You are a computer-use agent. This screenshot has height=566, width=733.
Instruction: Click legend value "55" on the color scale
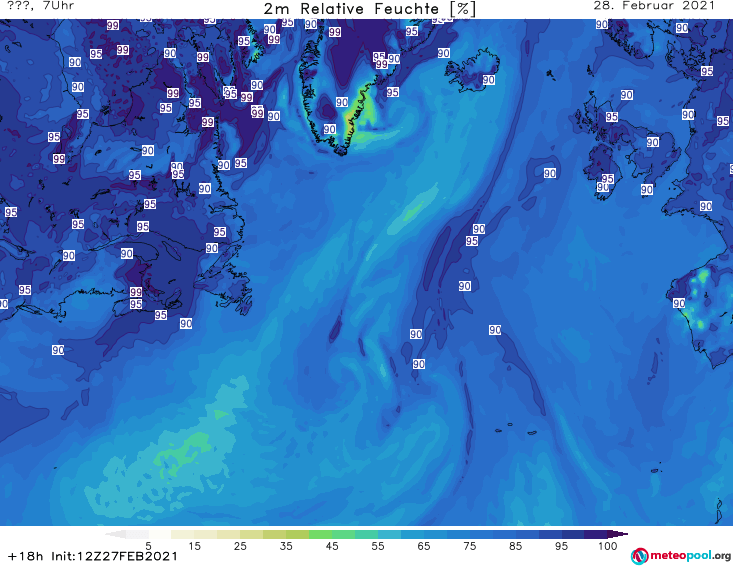click(378, 546)
